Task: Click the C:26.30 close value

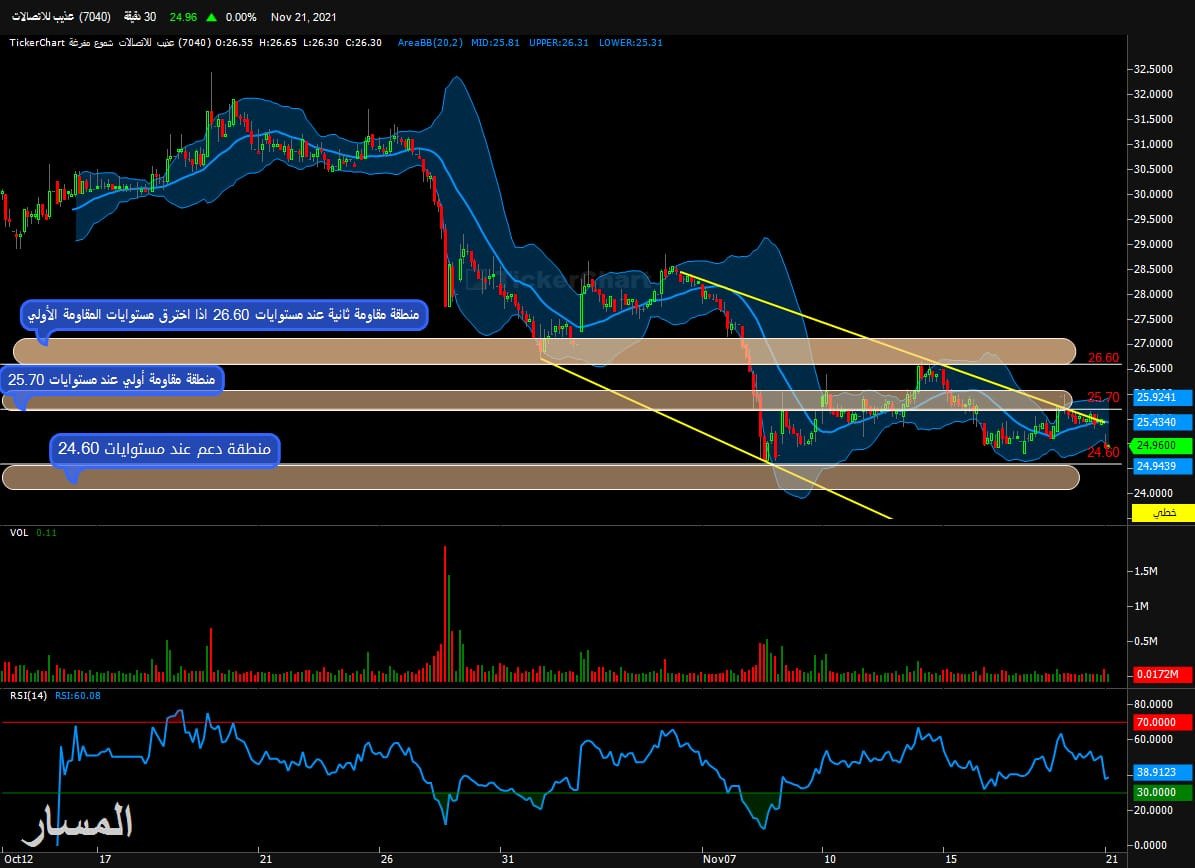Action: [364, 43]
